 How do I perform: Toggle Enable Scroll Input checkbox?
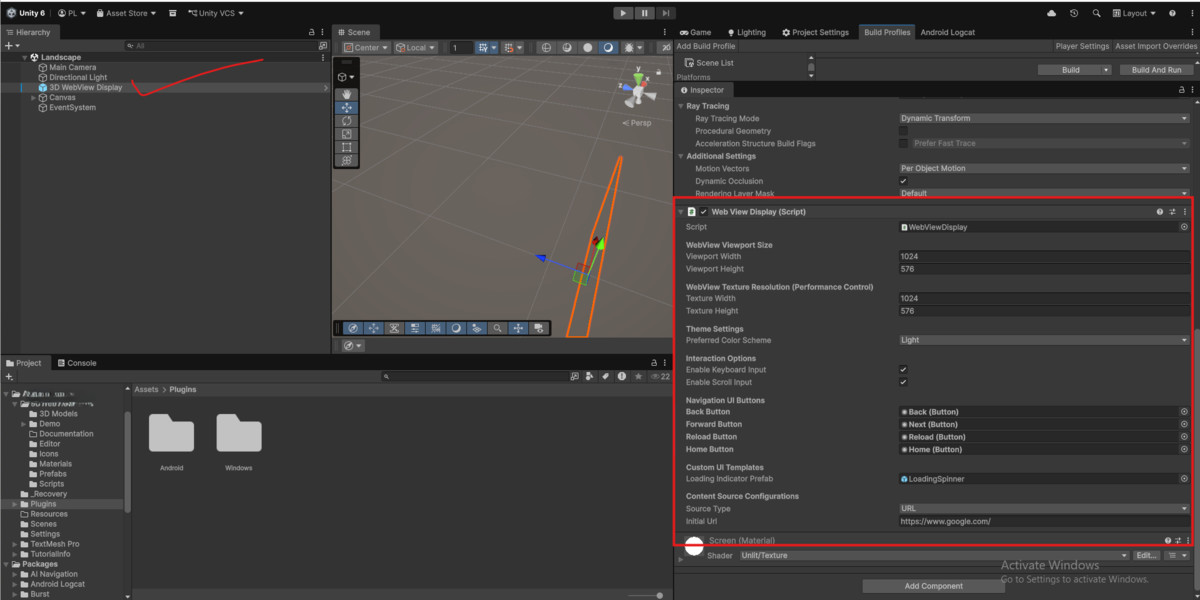click(x=903, y=382)
